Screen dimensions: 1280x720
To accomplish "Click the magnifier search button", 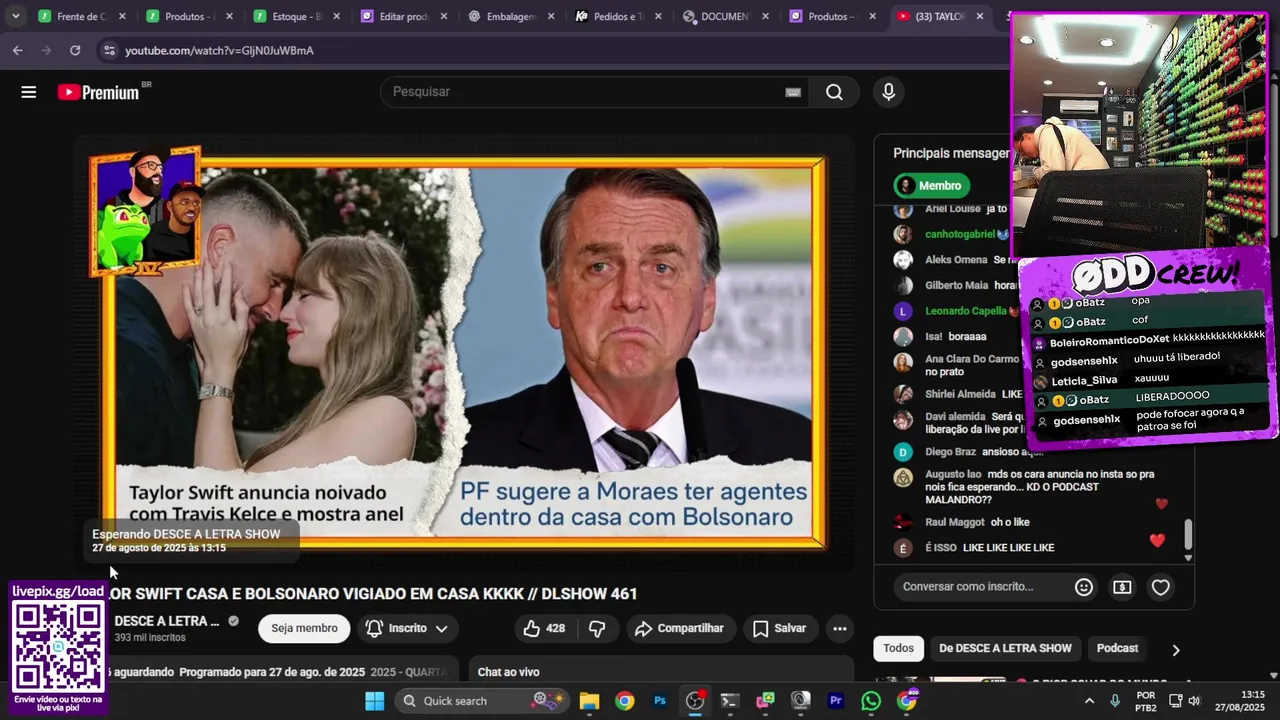I will (x=834, y=92).
